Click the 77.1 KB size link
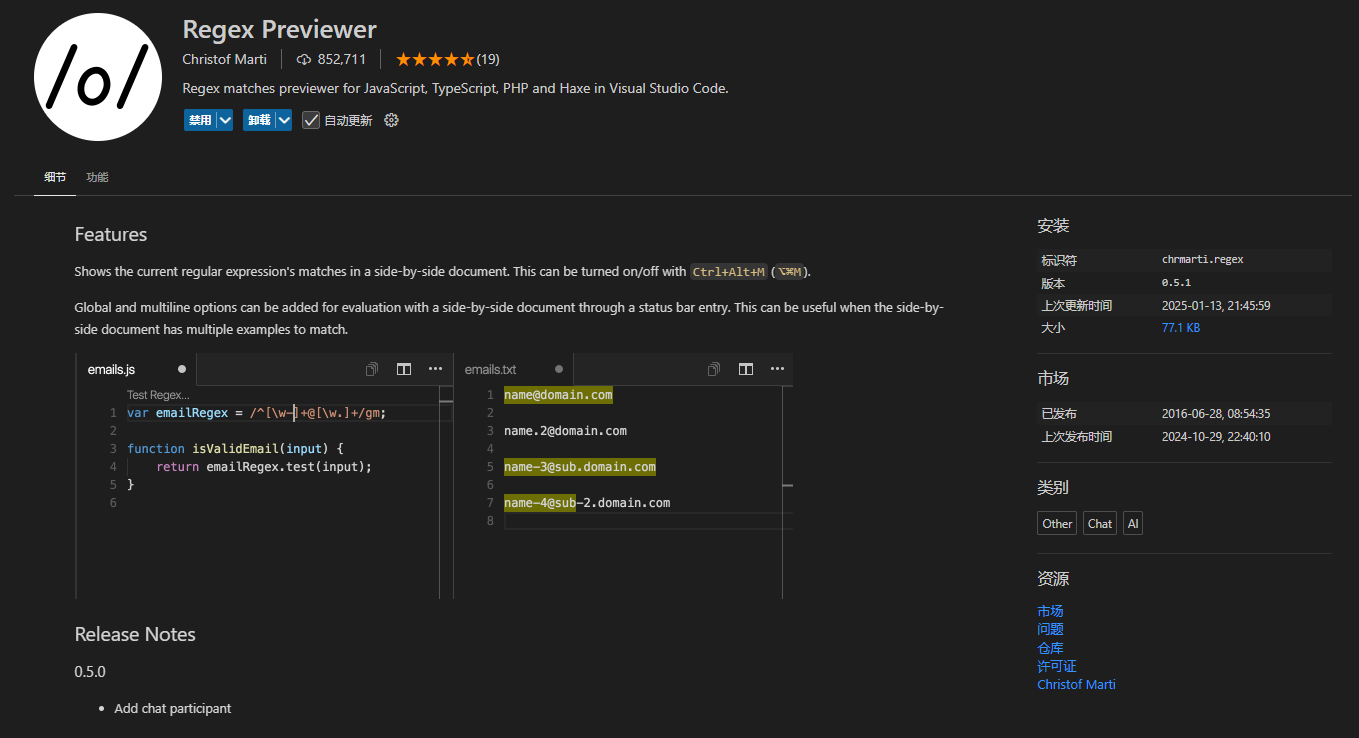The height and width of the screenshot is (738, 1359). pos(1181,328)
